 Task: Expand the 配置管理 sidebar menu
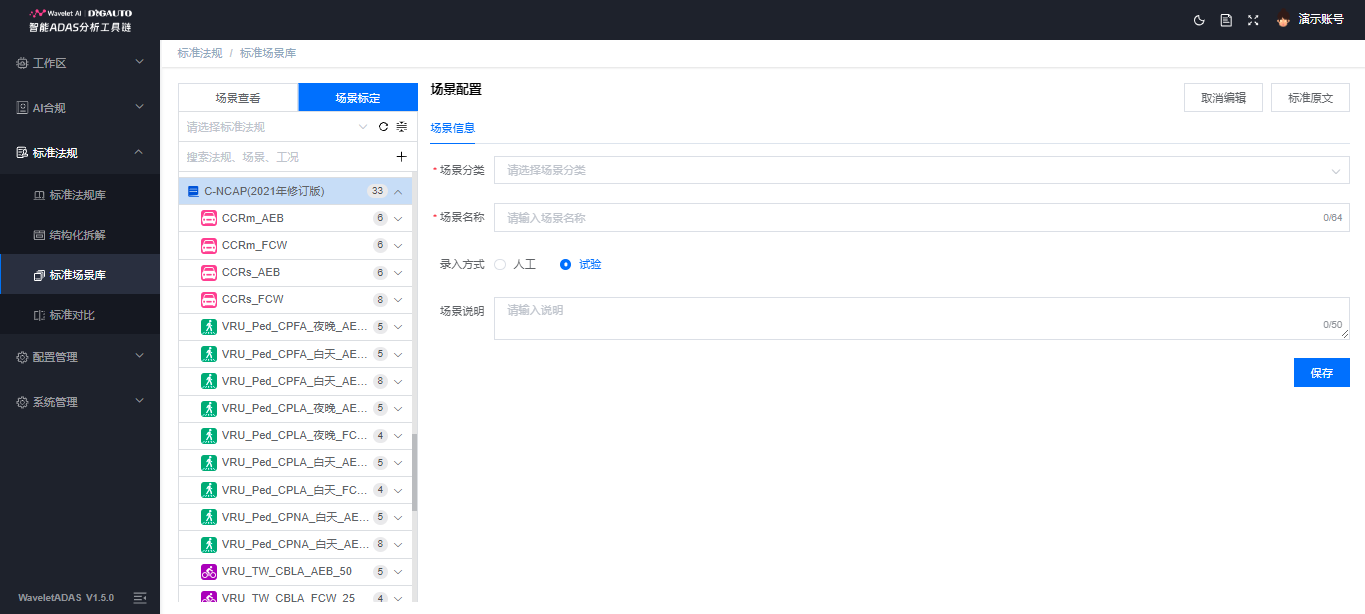pyautogui.click(x=139, y=356)
